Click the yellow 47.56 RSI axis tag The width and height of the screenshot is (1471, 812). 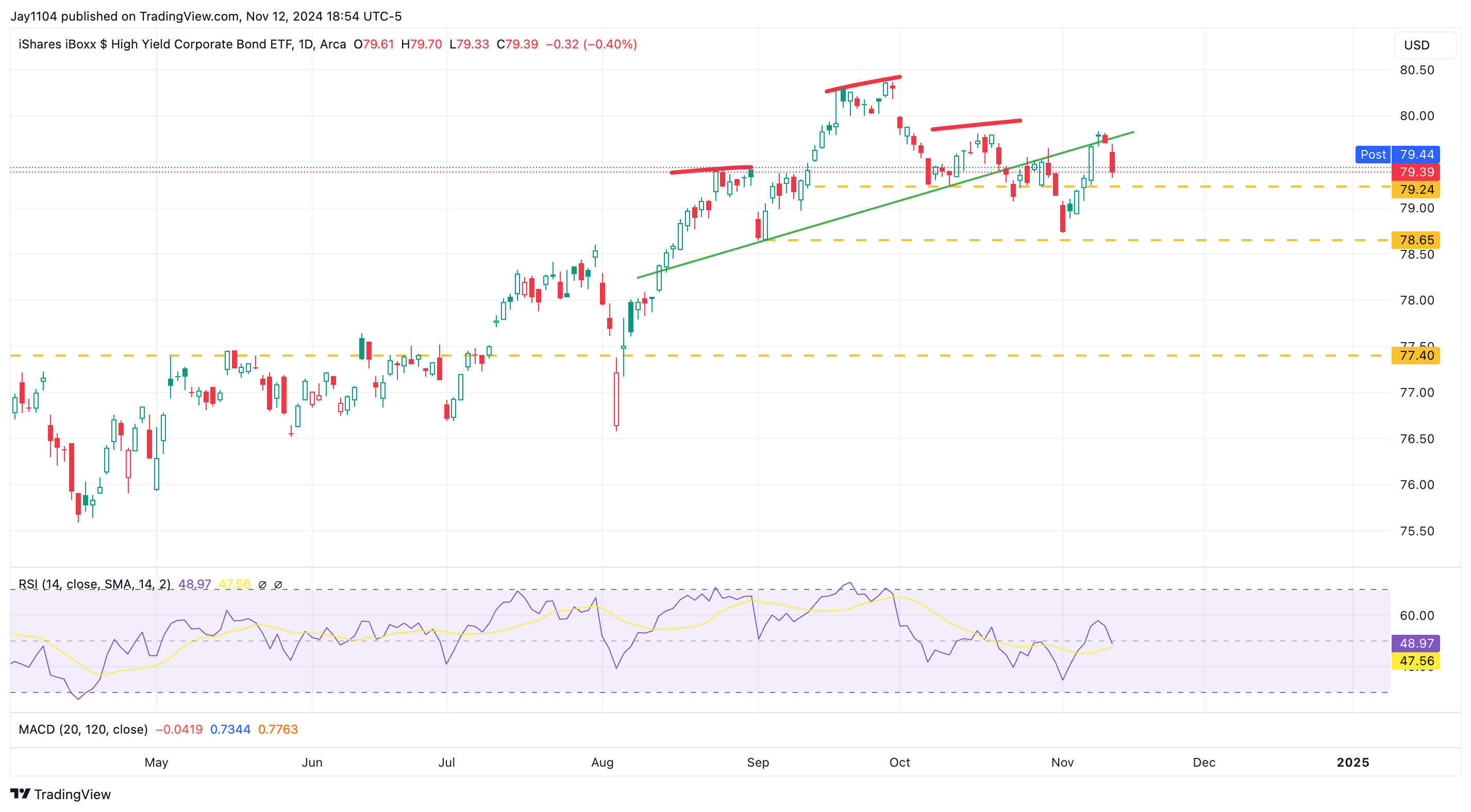[1416, 661]
